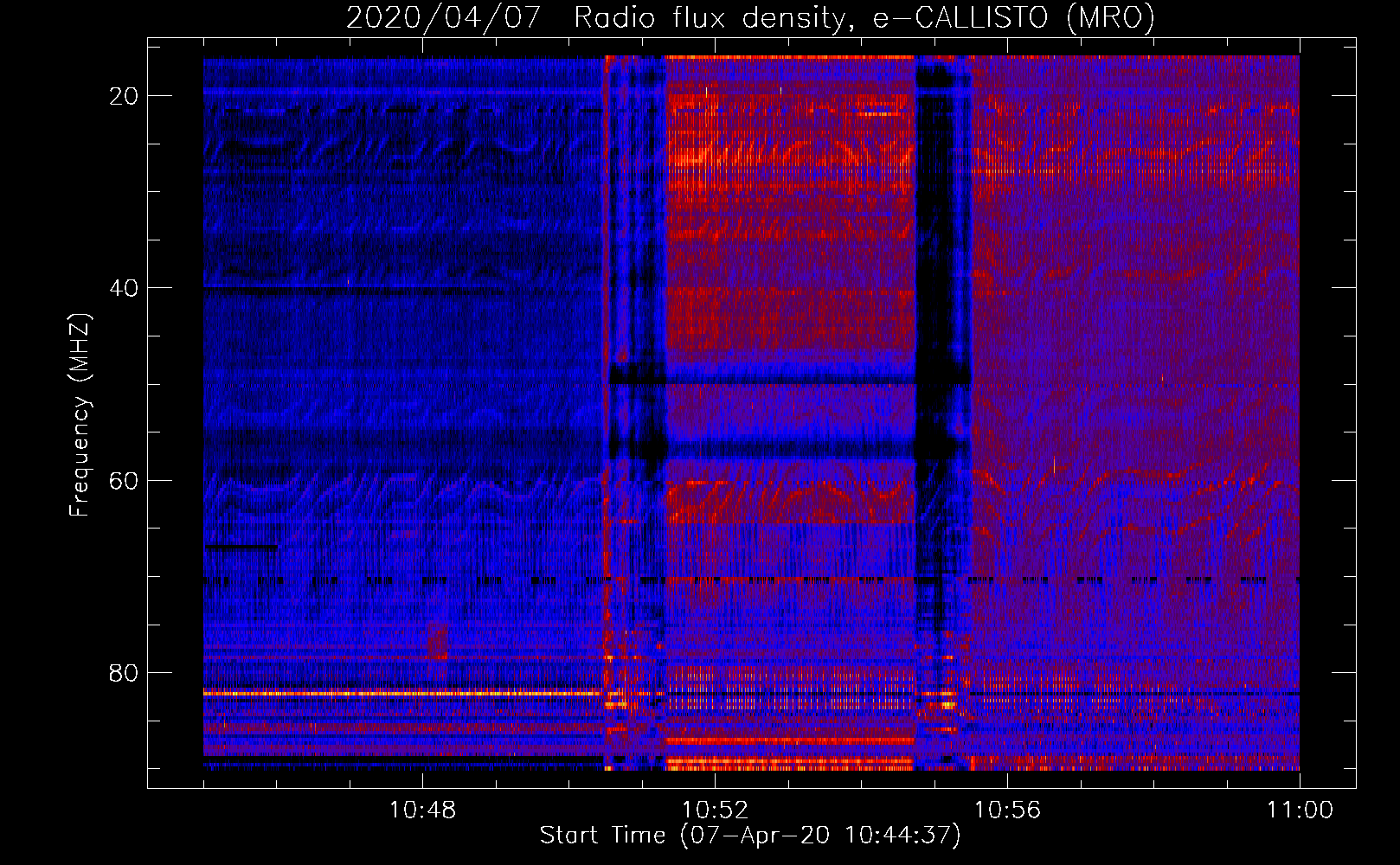Screen dimensions: 1400x865
Task: Click the plot title '2020/04/07 Radio flux density, e-CALLISTO (MRO)'
Action: tap(750, 17)
